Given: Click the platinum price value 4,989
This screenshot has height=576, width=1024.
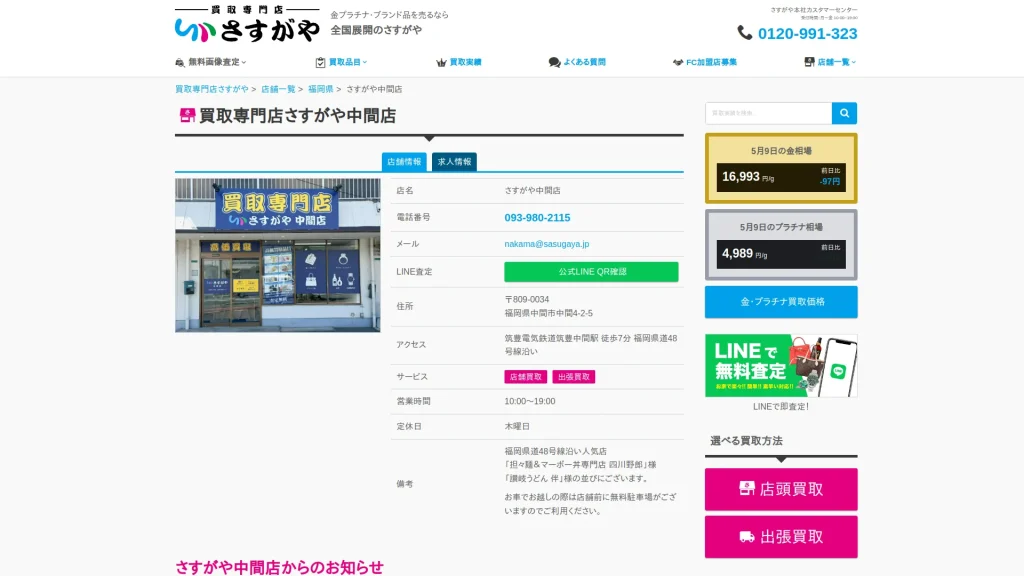Looking at the screenshot, I should (737, 253).
